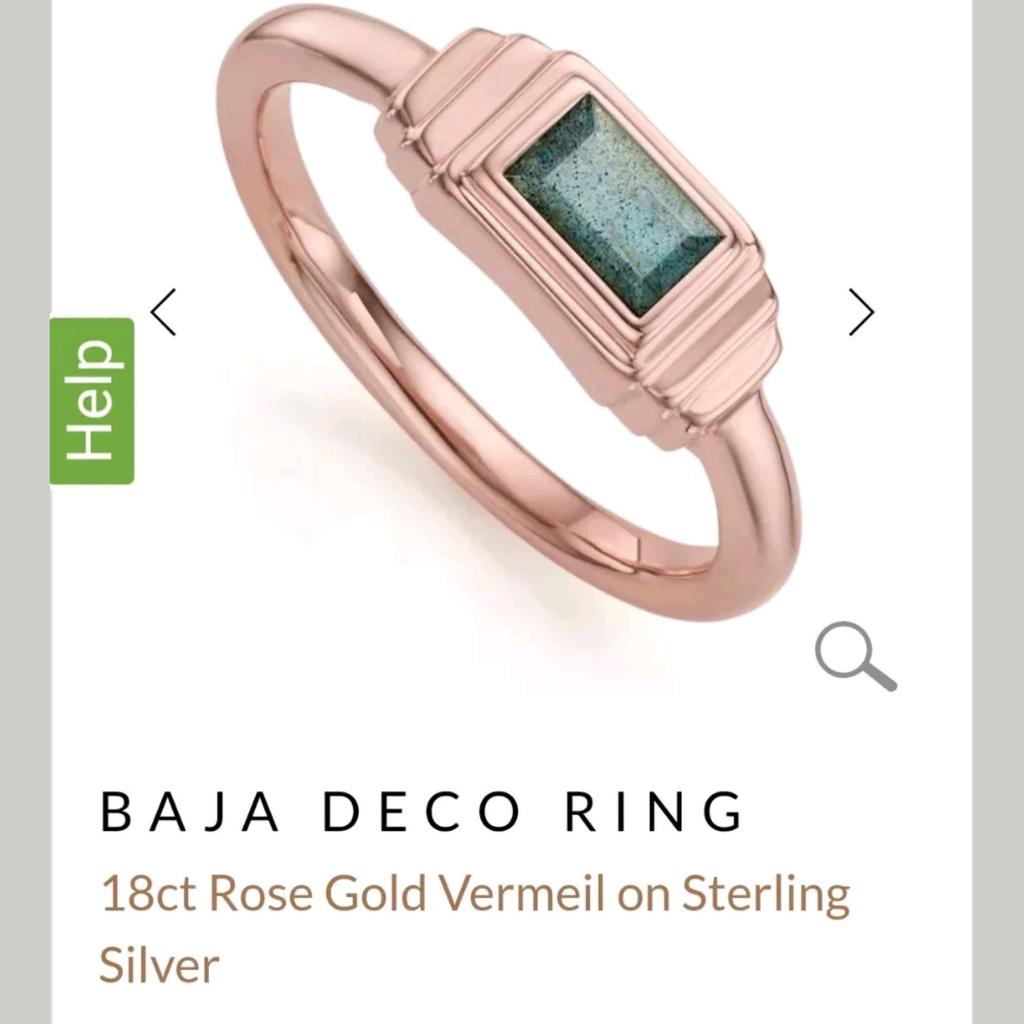This screenshot has width=1024, height=1024.
Task: Show the previous product image
Action: coord(163,312)
